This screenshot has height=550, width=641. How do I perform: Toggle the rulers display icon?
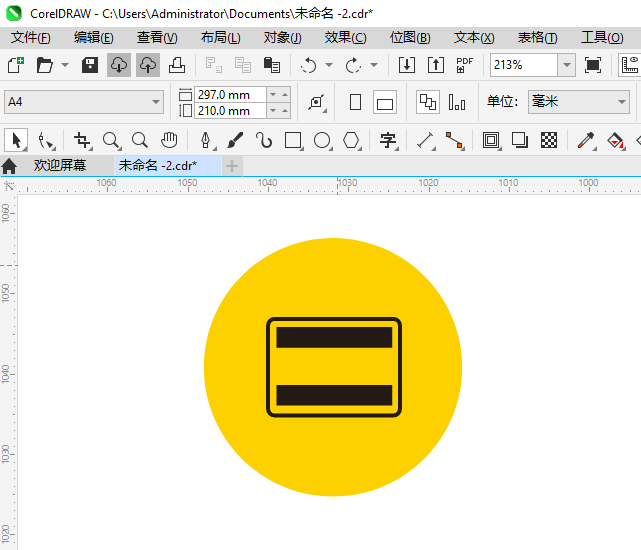click(x=630, y=65)
